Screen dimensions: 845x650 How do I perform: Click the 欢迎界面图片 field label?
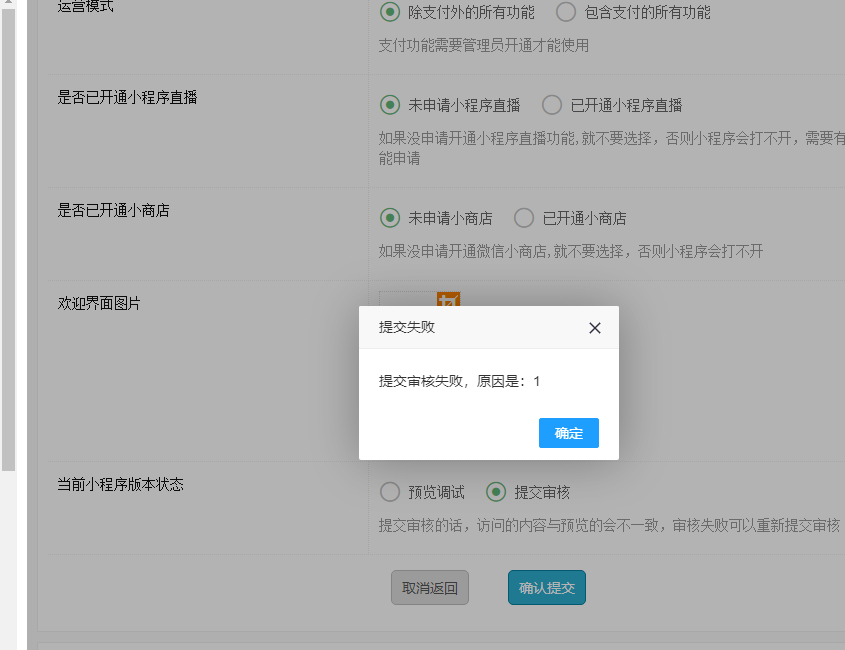pyautogui.click(x=99, y=303)
